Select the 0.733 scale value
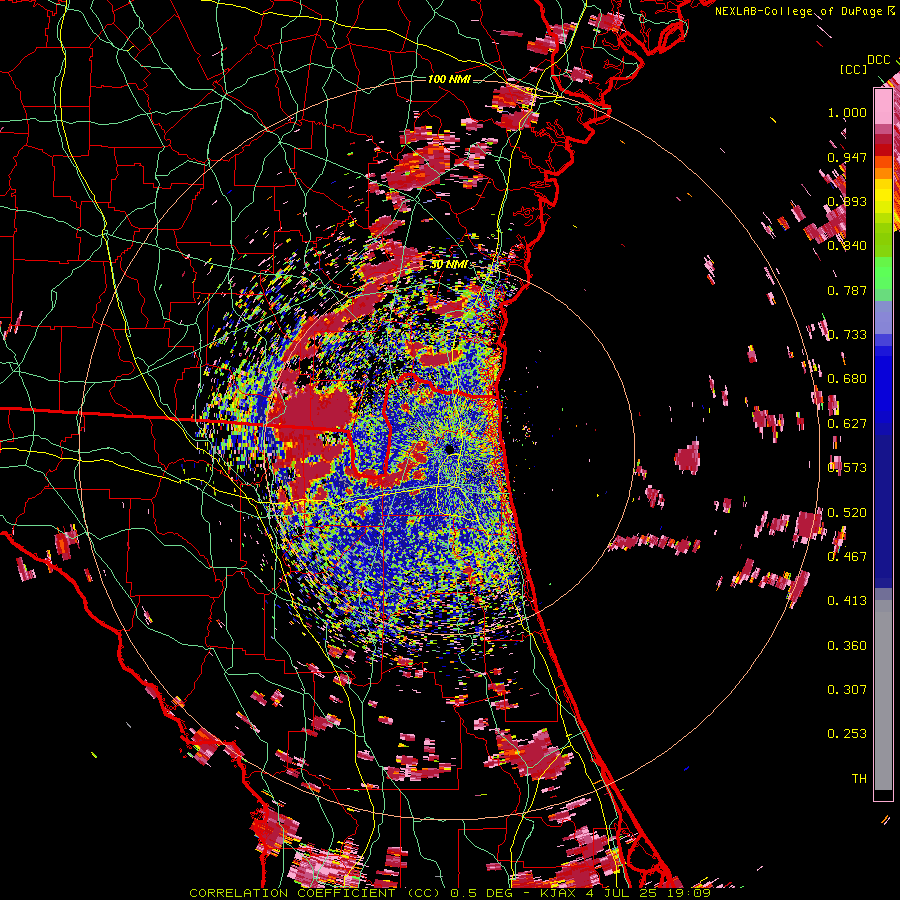 coord(847,335)
